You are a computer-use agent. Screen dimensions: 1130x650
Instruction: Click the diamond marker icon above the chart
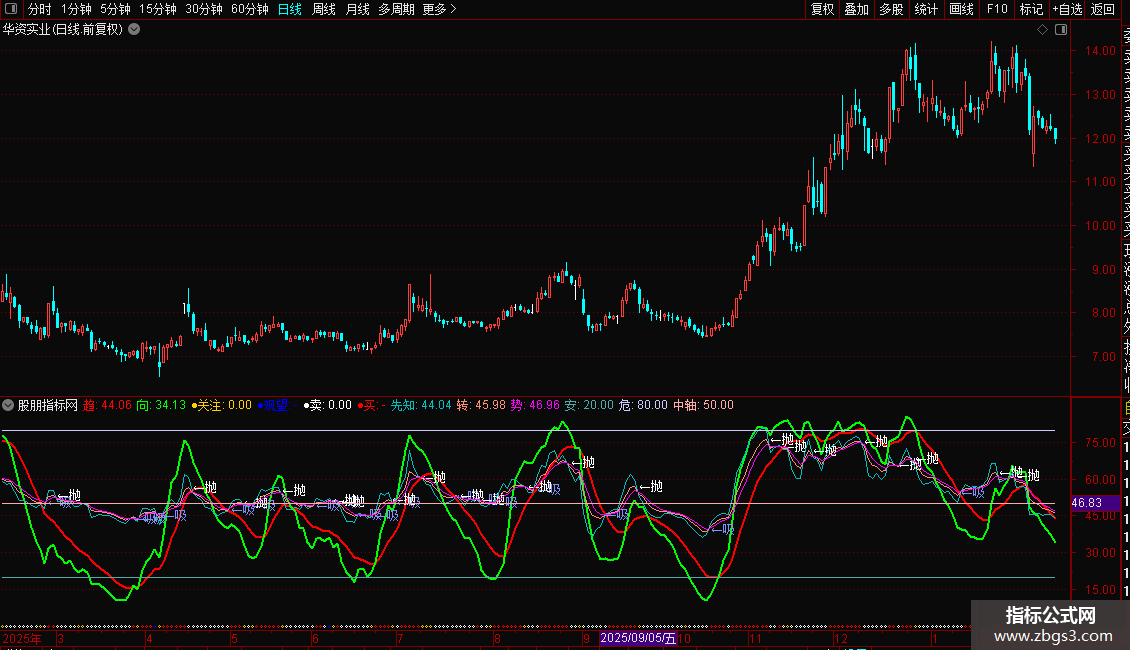[1042, 29]
